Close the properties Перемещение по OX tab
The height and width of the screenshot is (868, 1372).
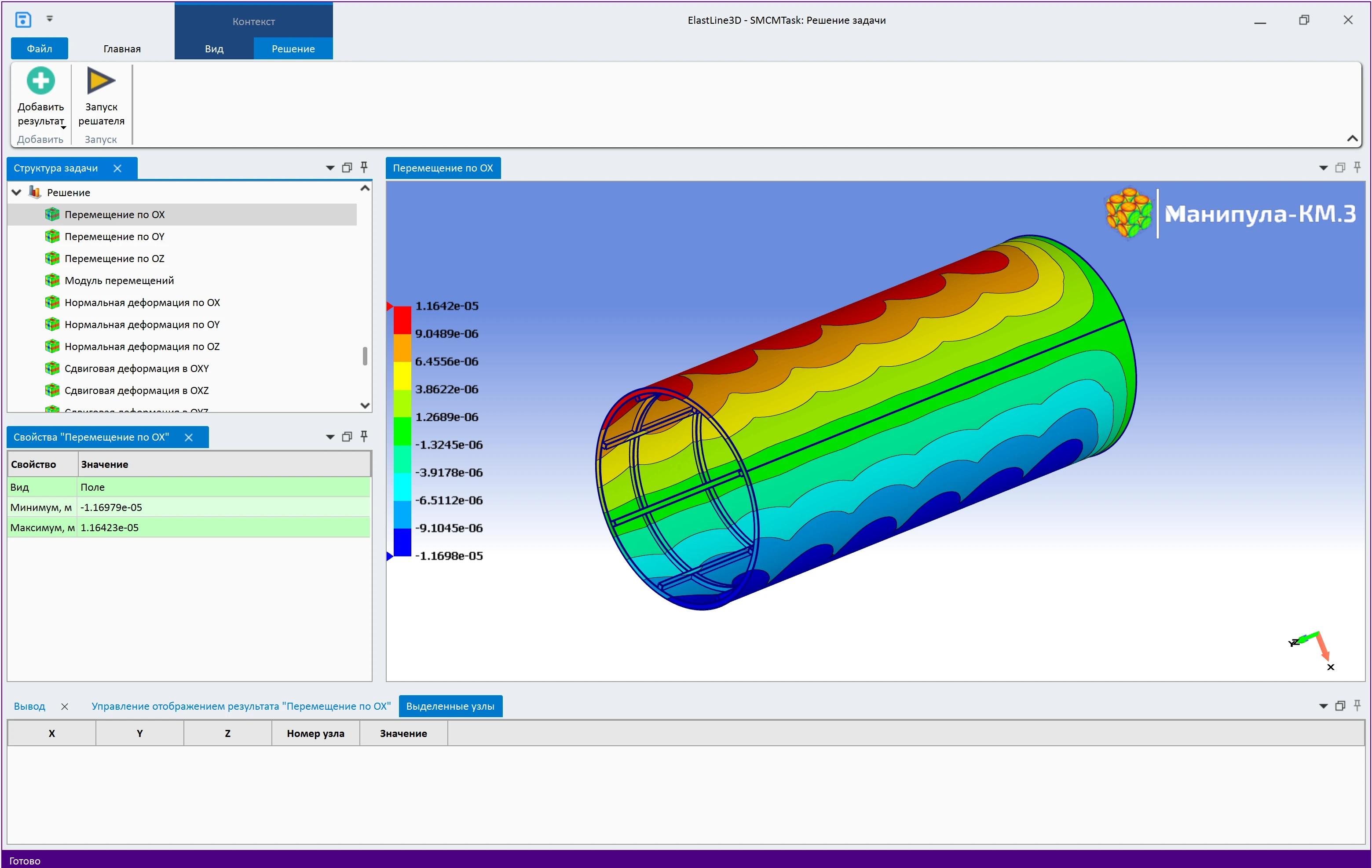click(189, 438)
